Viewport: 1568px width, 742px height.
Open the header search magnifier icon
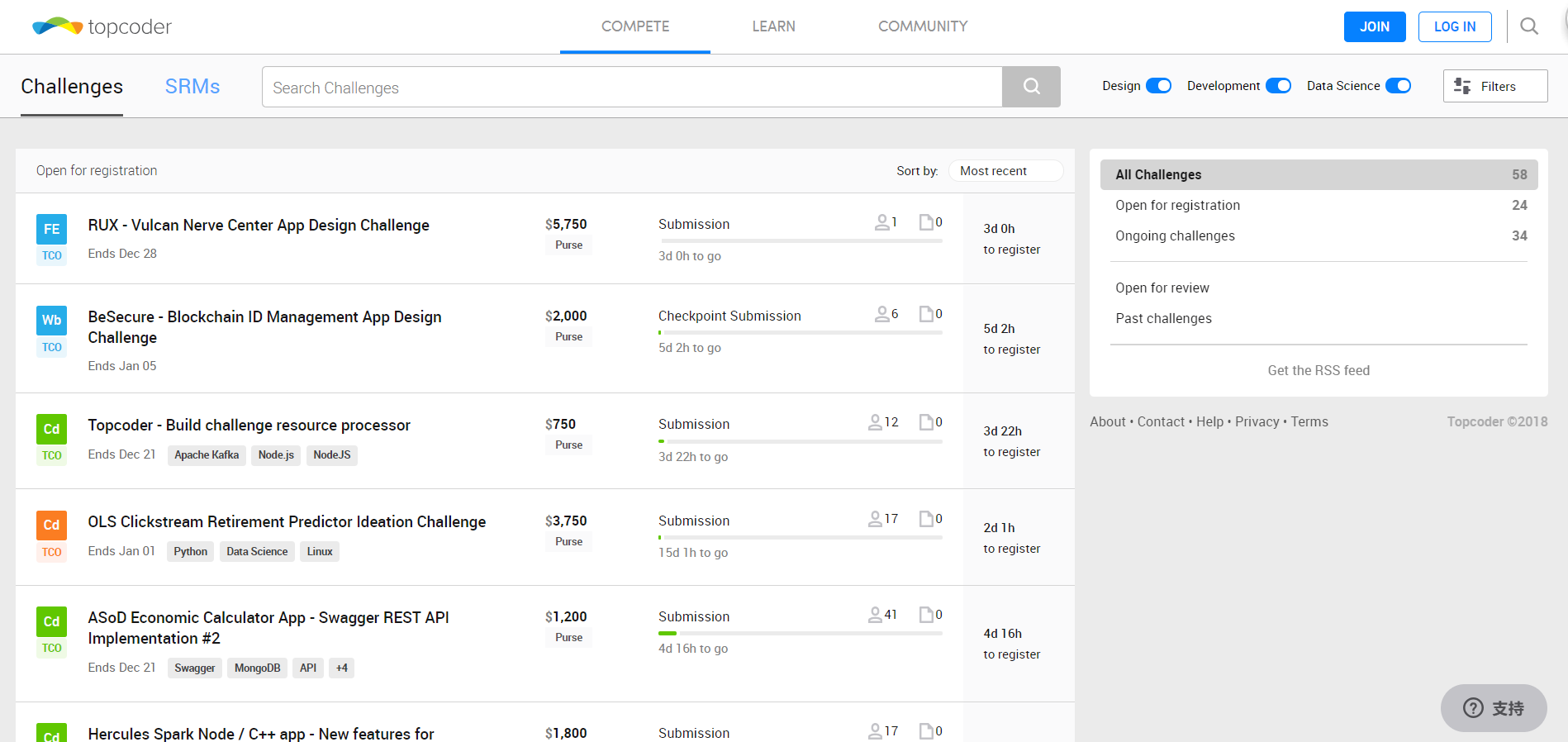[1529, 26]
